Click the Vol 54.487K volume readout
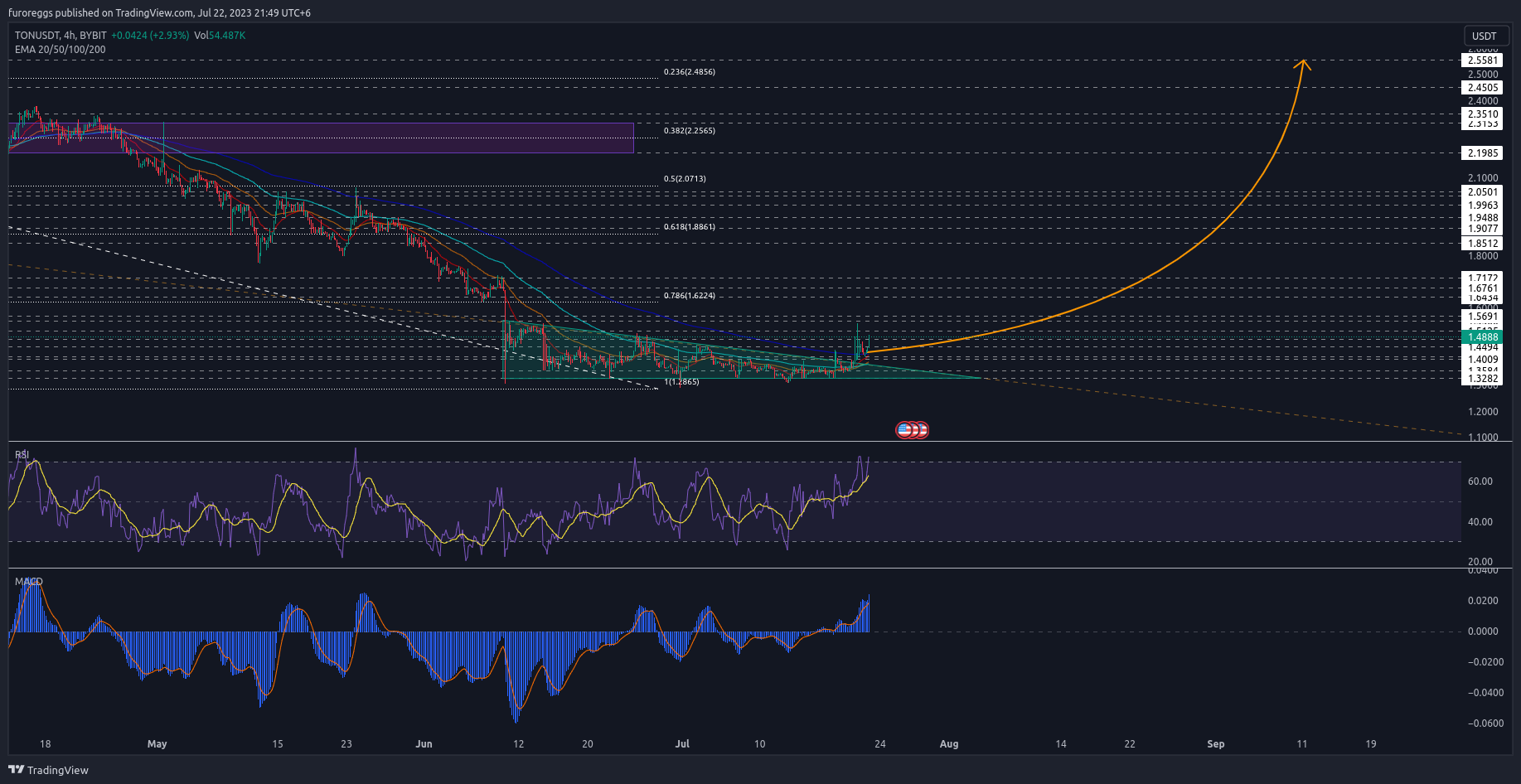 [220, 36]
